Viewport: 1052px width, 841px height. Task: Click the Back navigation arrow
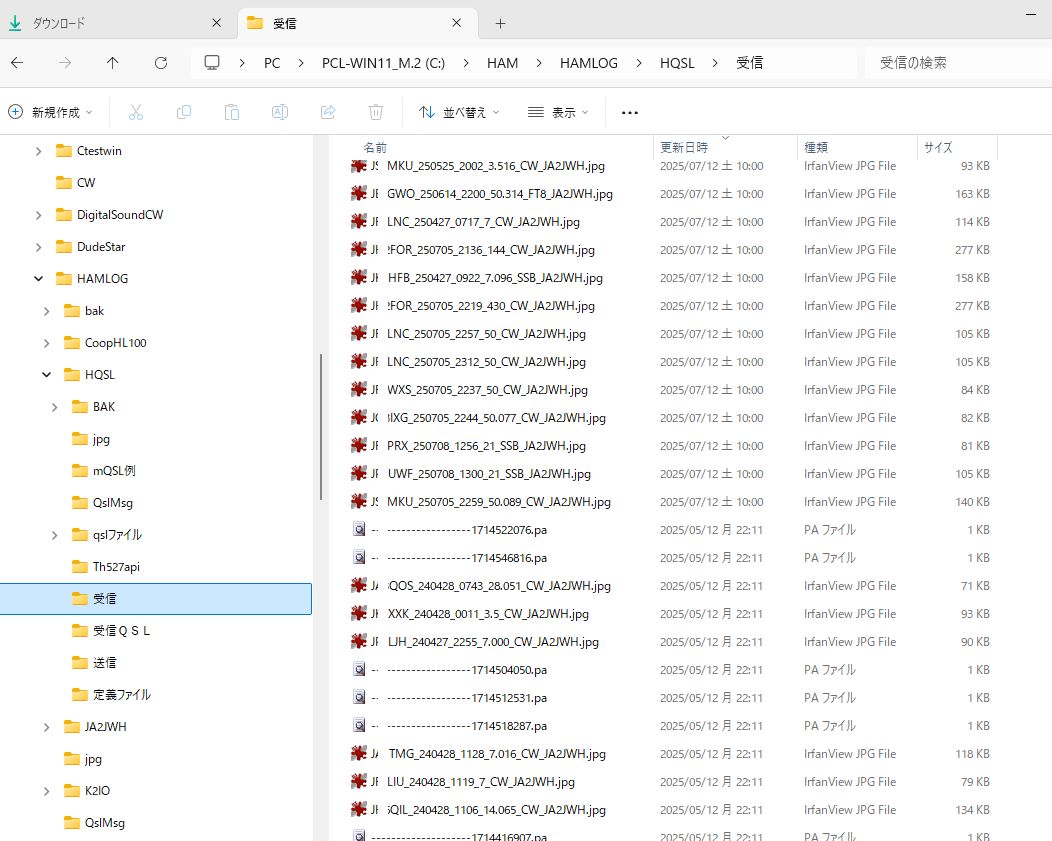[x=17, y=62]
